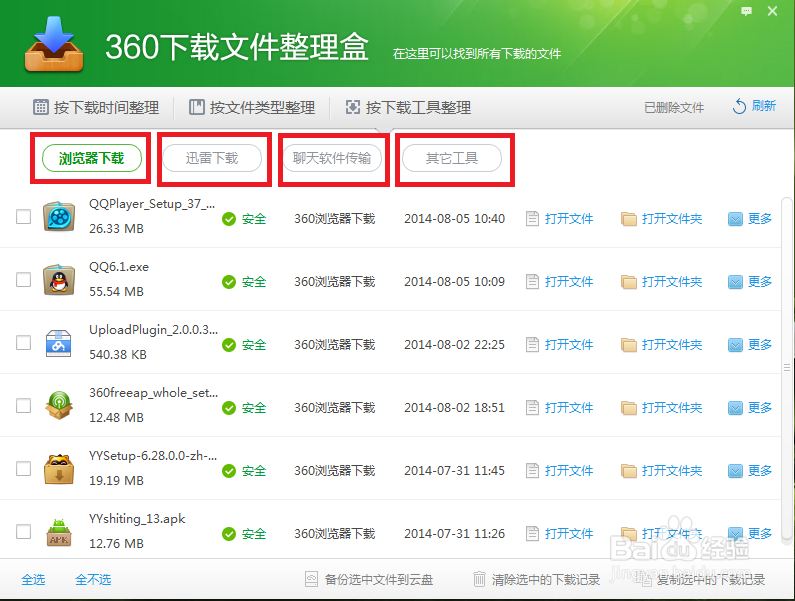Screen dimensions: 795x601
Task: Tick the checkbox for YYSetup-6.28.0.0
Action: tap(23, 469)
